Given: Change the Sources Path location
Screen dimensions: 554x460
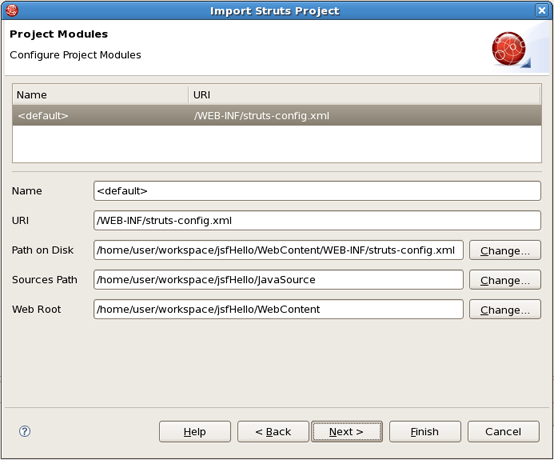Looking at the screenshot, I should (x=505, y=280).
